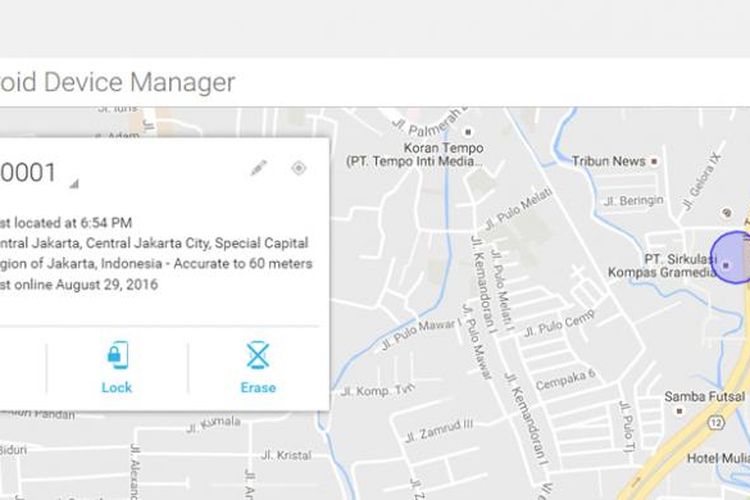Click the PT. Sirkulasi Kompas Gramedia marker
Image resolution: width=750 pixels, height=500 pixels.
click(726, 265)
